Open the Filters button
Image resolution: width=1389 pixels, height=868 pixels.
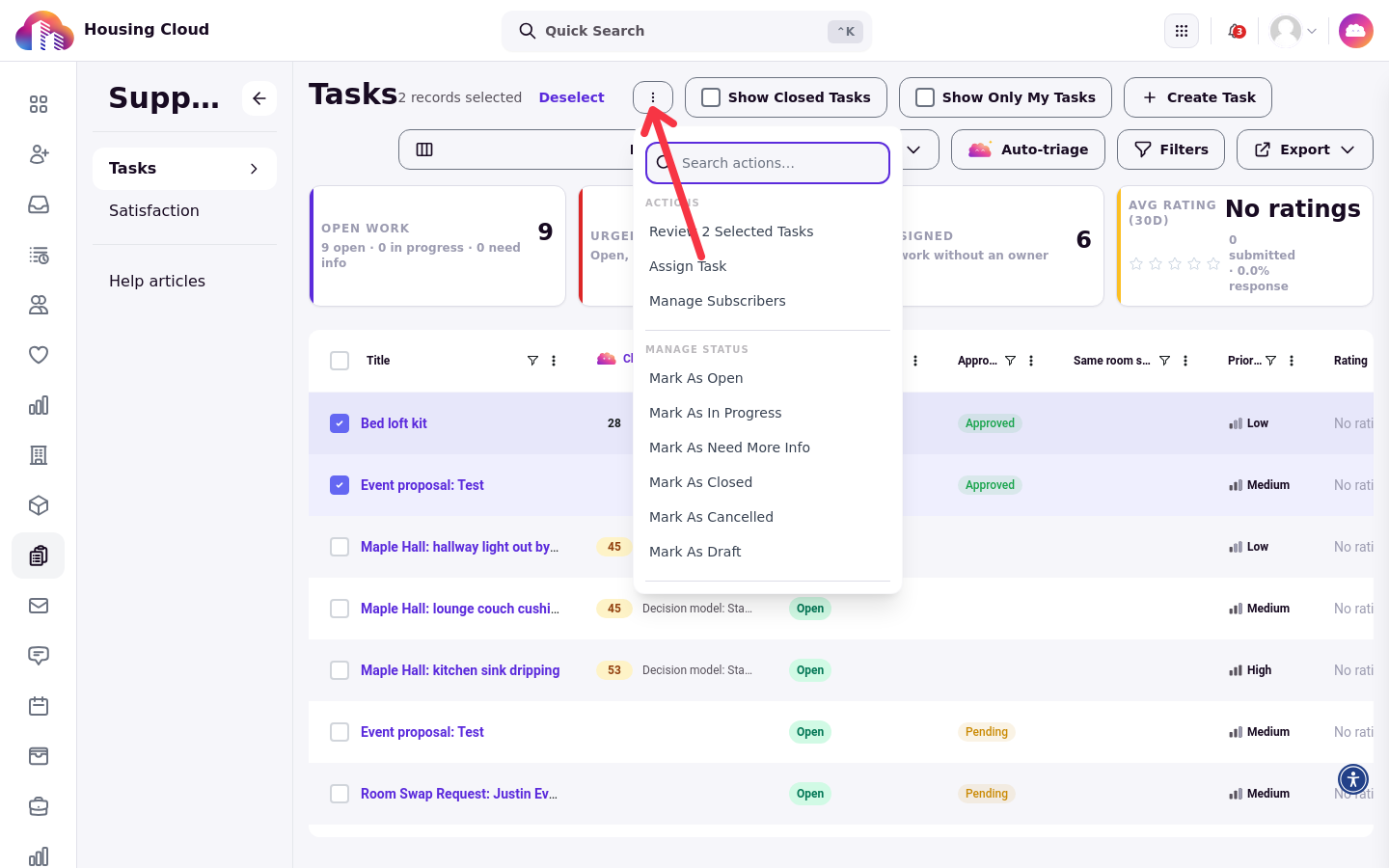pos(1171,149)
